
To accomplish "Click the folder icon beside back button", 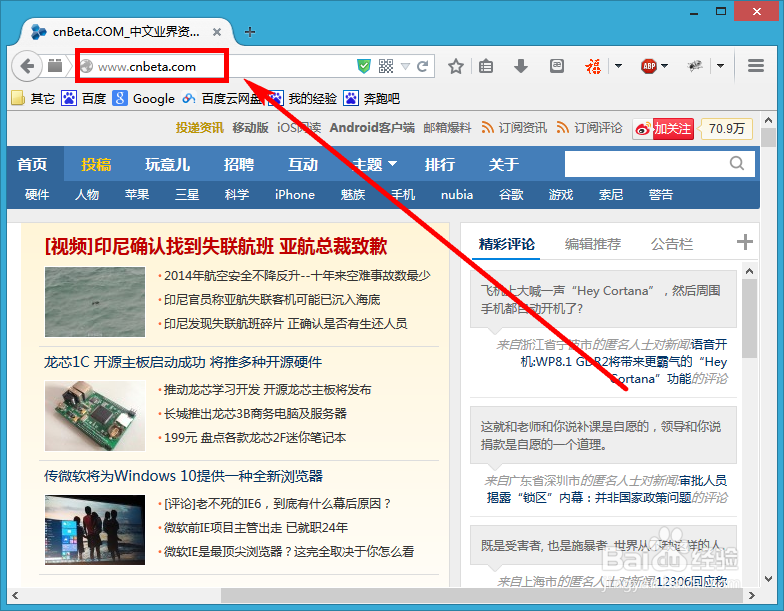I will pyautogui.click(x=55, y=66).
